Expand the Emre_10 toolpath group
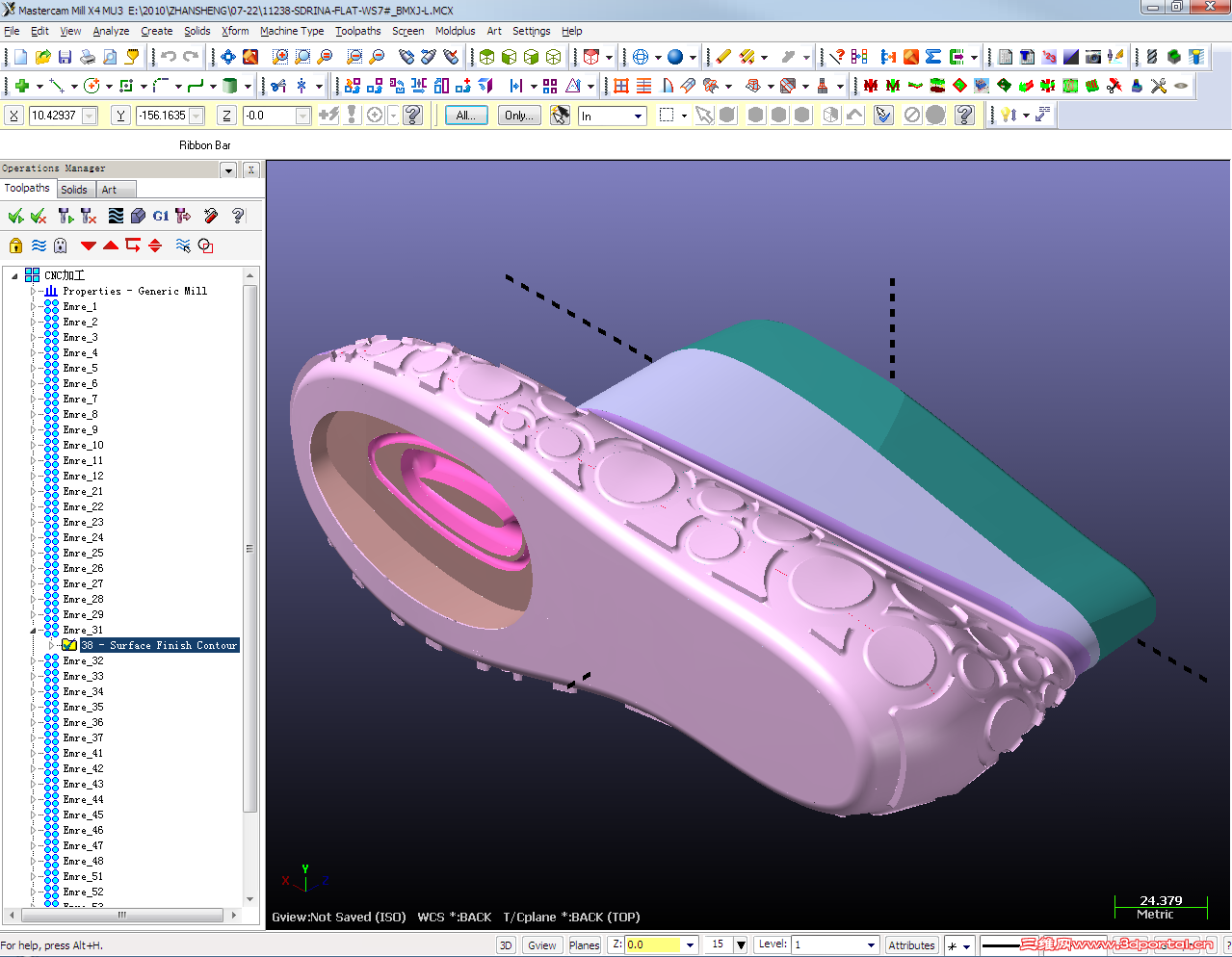 [x=34, y=446]
